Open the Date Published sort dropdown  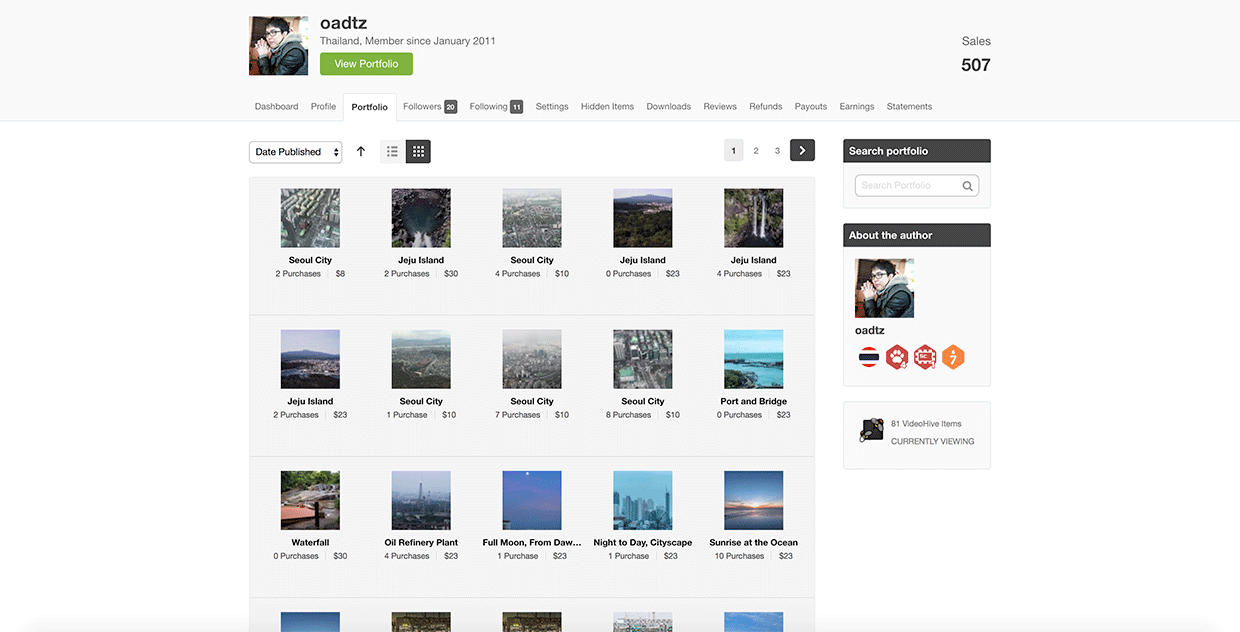(x=295, y=152)
